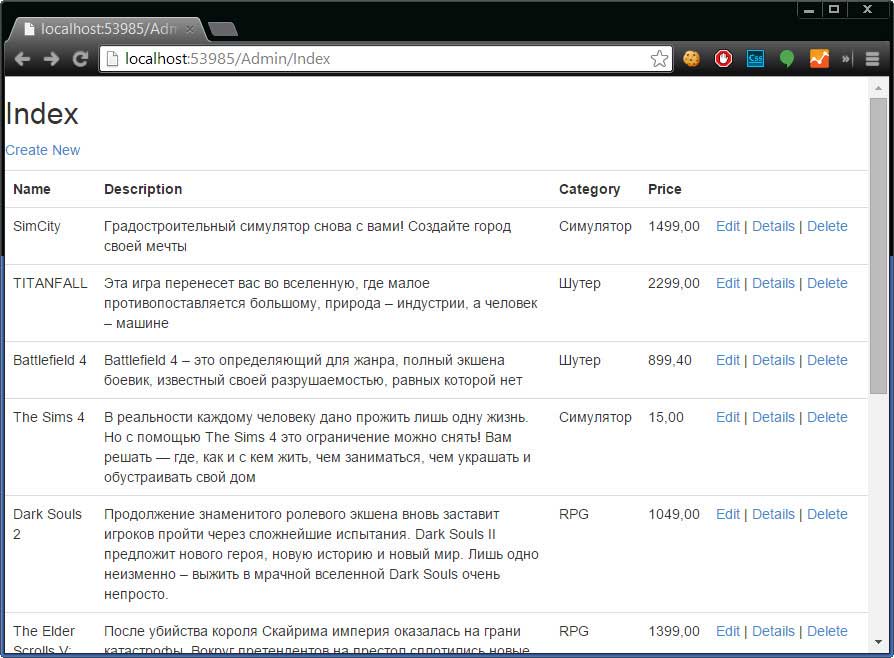Select the price 1499,00
The width and height of the screenshot is (894, 658).
point(673,226)
